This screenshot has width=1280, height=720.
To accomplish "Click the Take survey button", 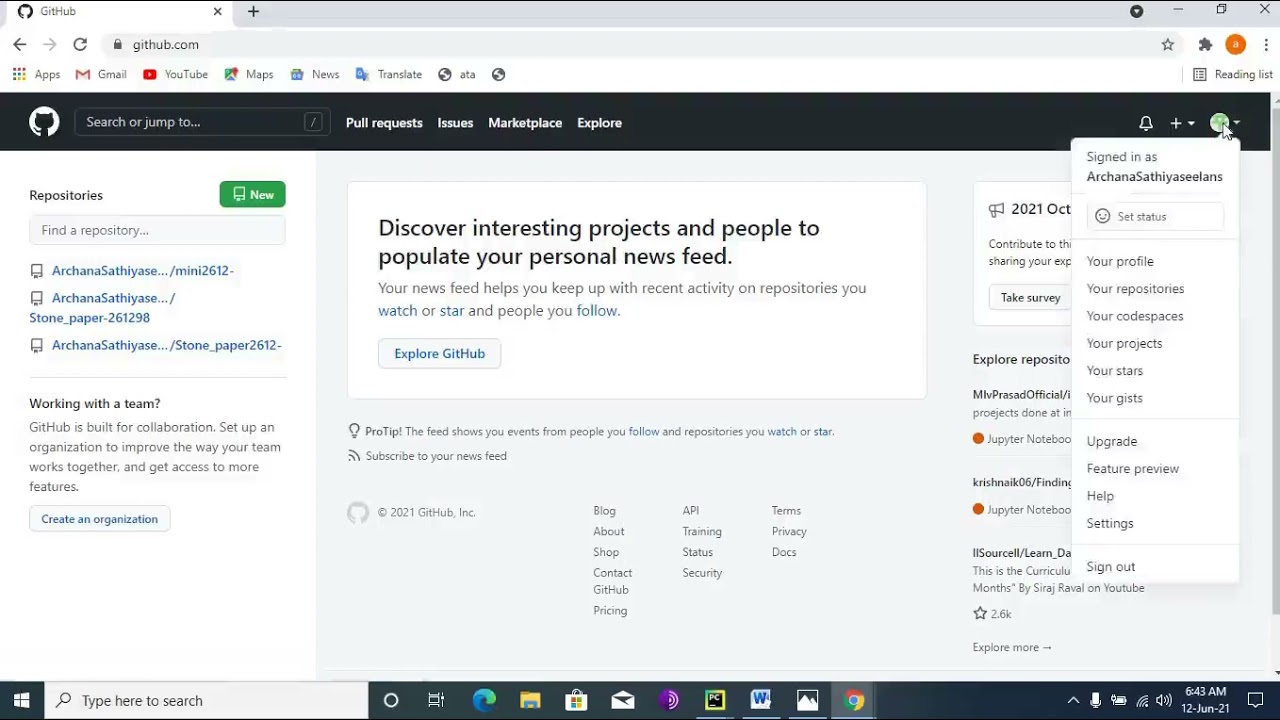I will [x=1030, y=297].
